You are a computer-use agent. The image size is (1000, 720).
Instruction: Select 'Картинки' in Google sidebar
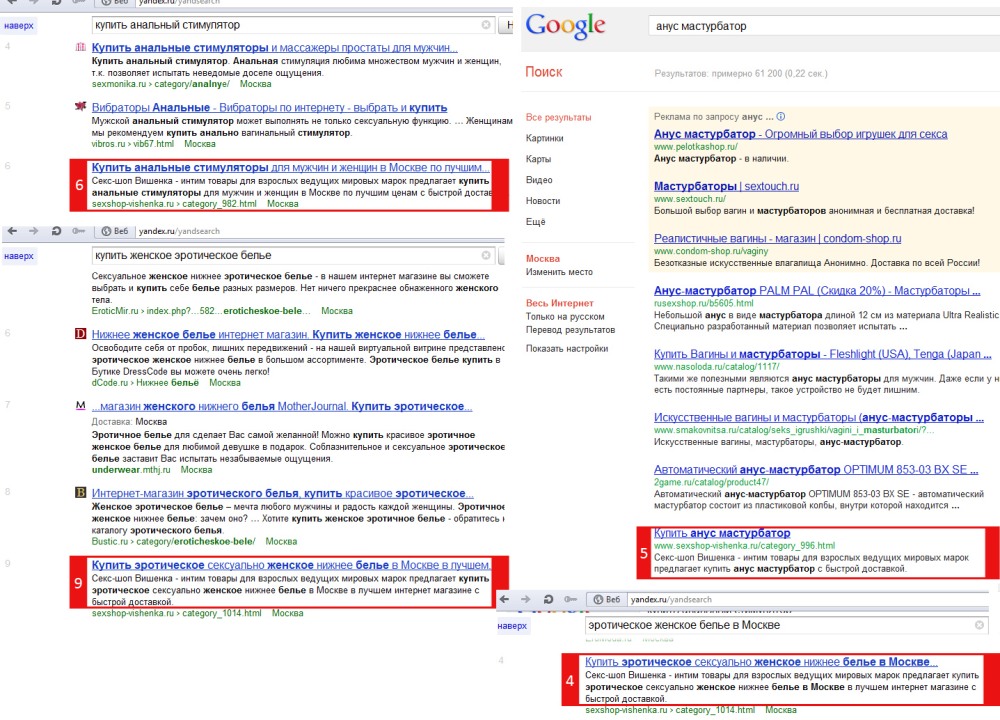[545, 138]
